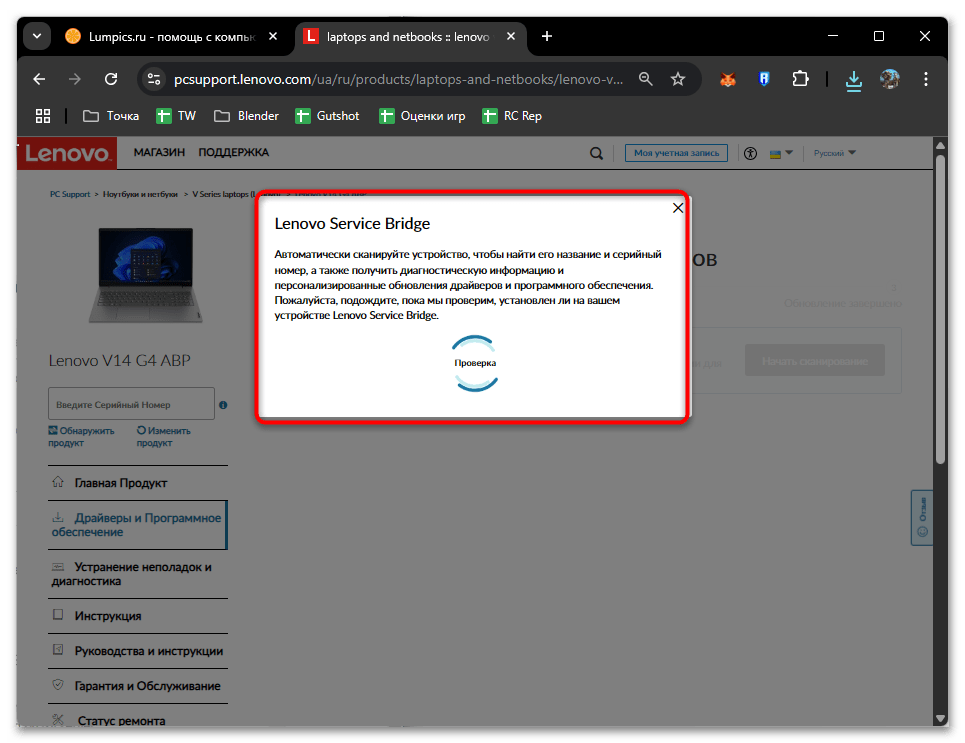
Task: Open Гарантия и Обслуживание
Action: [138, 686]
